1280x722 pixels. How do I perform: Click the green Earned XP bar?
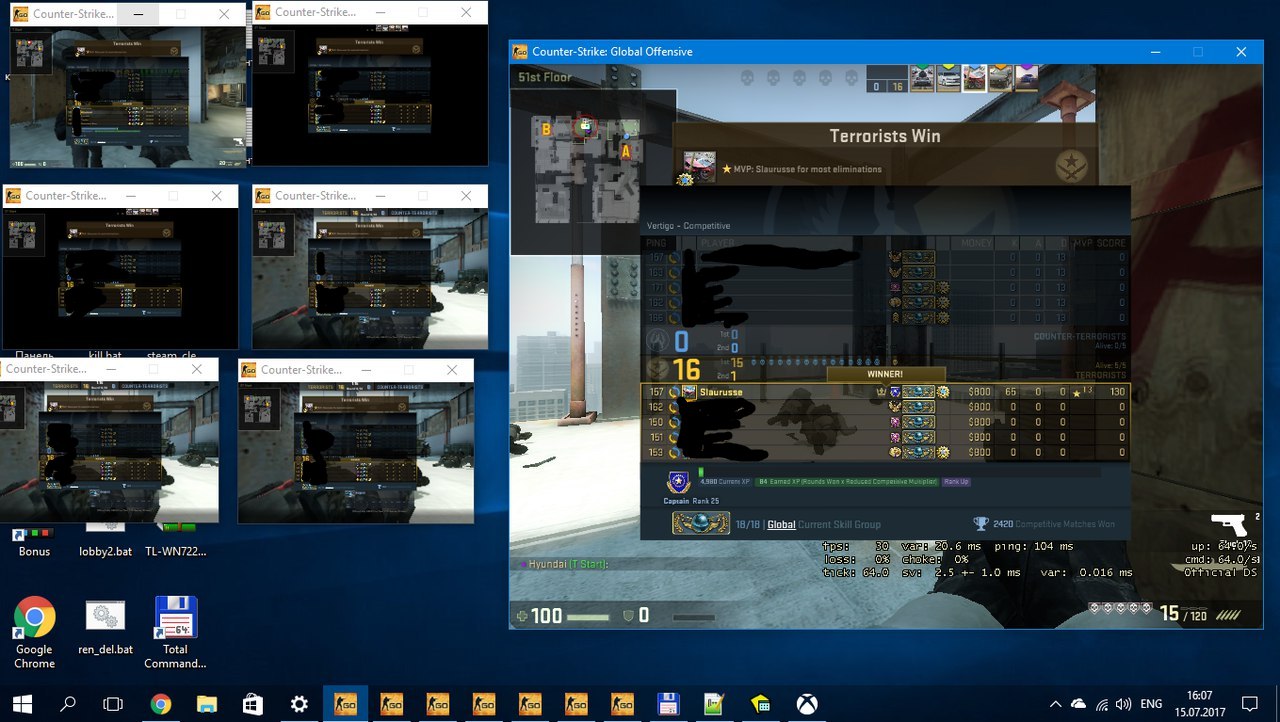[847, 482]
